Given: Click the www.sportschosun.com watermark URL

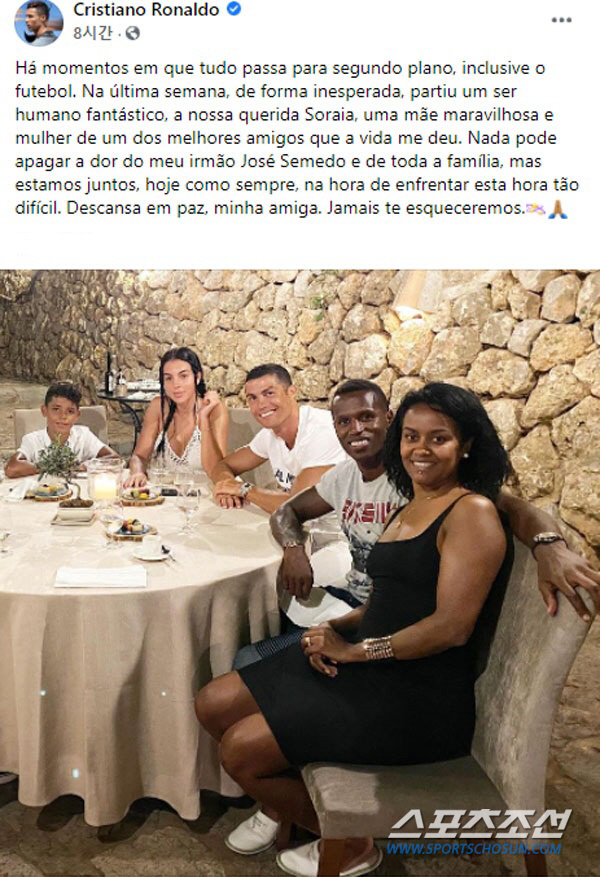Looking at the screenshot, I should point(474,848).
